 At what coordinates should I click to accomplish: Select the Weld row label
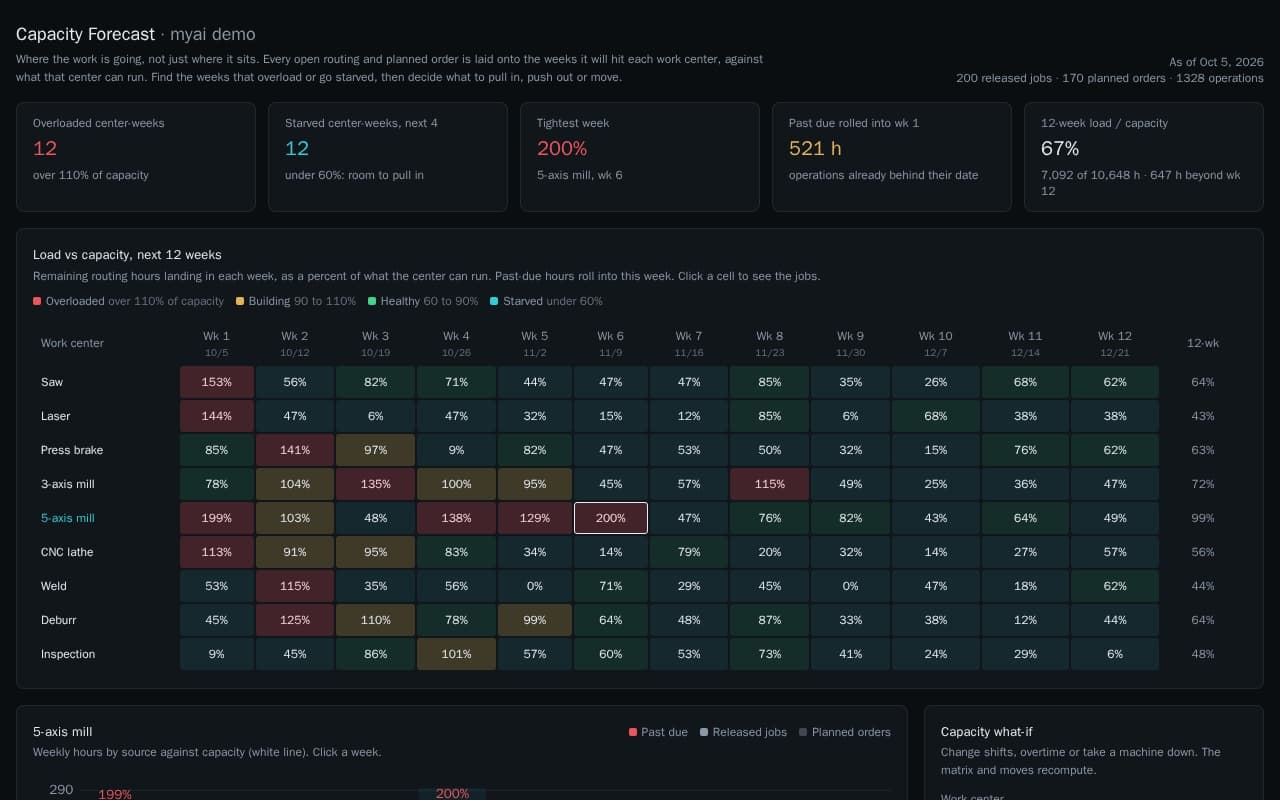(x=54, y=586)
